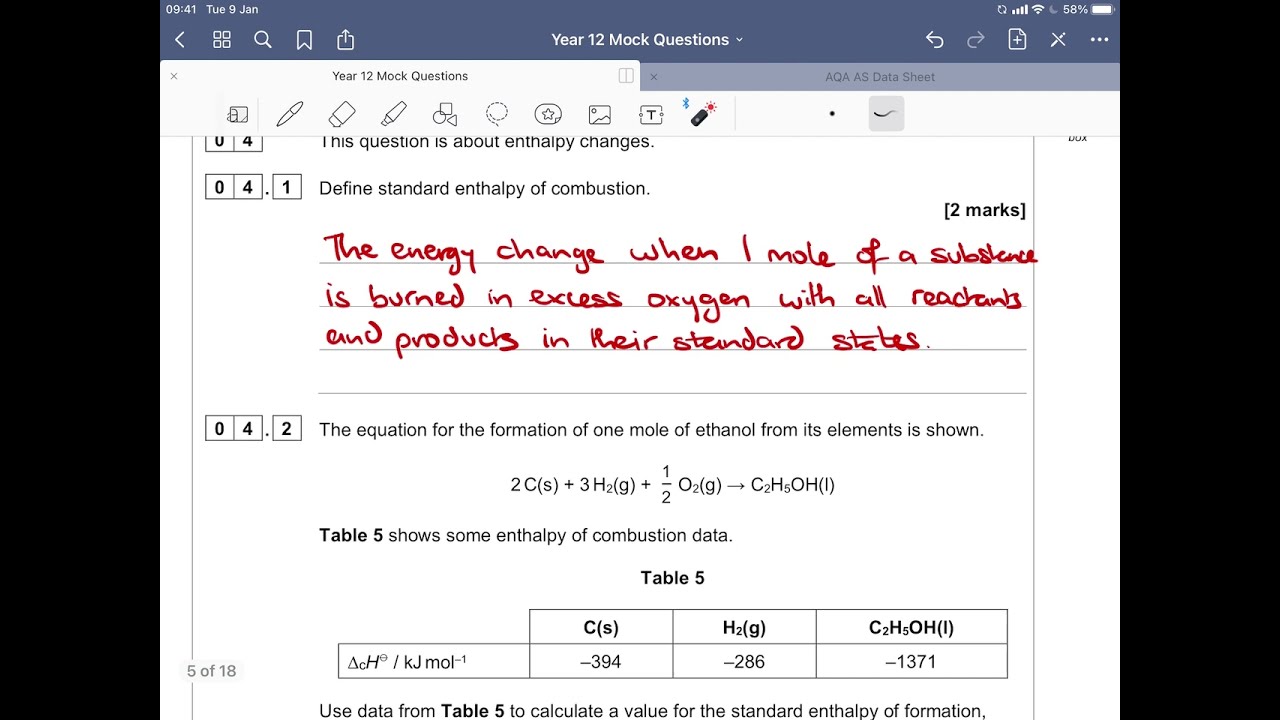The width and height of the screenshot is (1280, 720).
Task: Close the AQA AS Data Sheet tab
Action: click(x=654, y=77)
